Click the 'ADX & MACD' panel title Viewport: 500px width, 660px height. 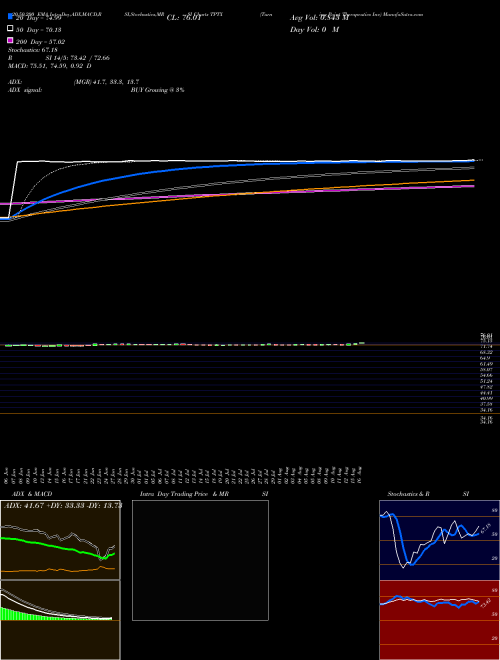[x=32, y=494]
